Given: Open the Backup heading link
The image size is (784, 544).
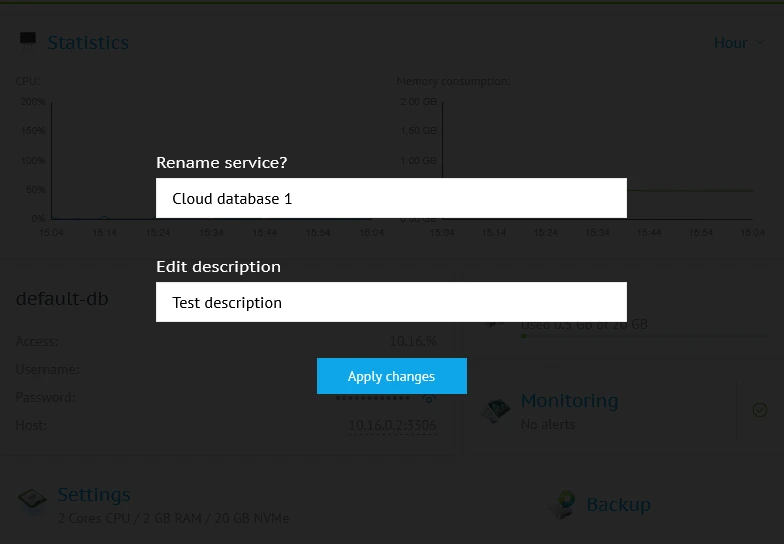Looking at the screenshot, I should pyautogui.click(x=618, y=505).
